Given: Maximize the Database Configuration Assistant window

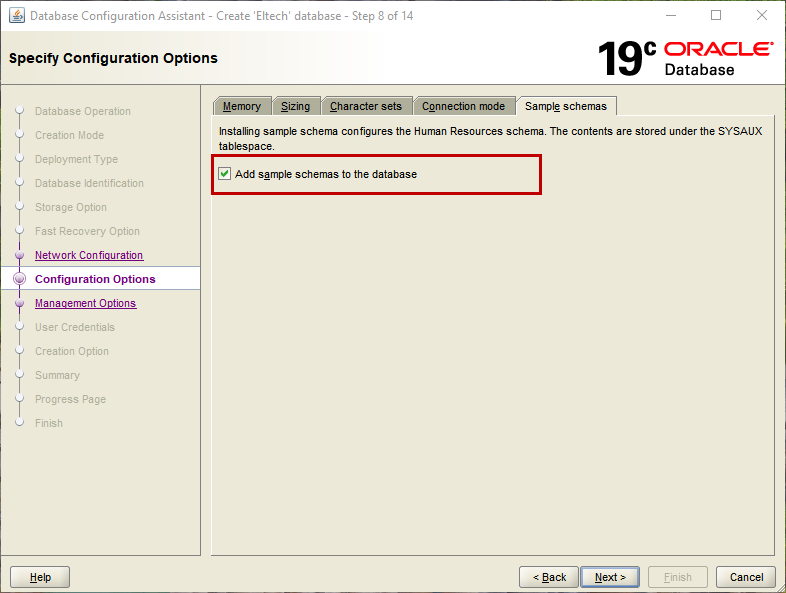Looking at the screenshot, I should (716, 16).
